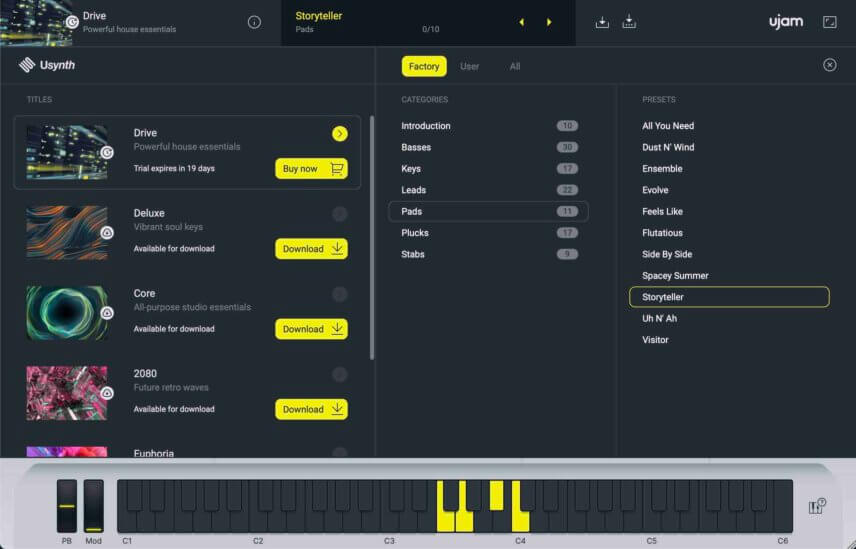Click the Drive thumbnail image
This screenshot has height=549, width=856.
click(x=67, y=152)
